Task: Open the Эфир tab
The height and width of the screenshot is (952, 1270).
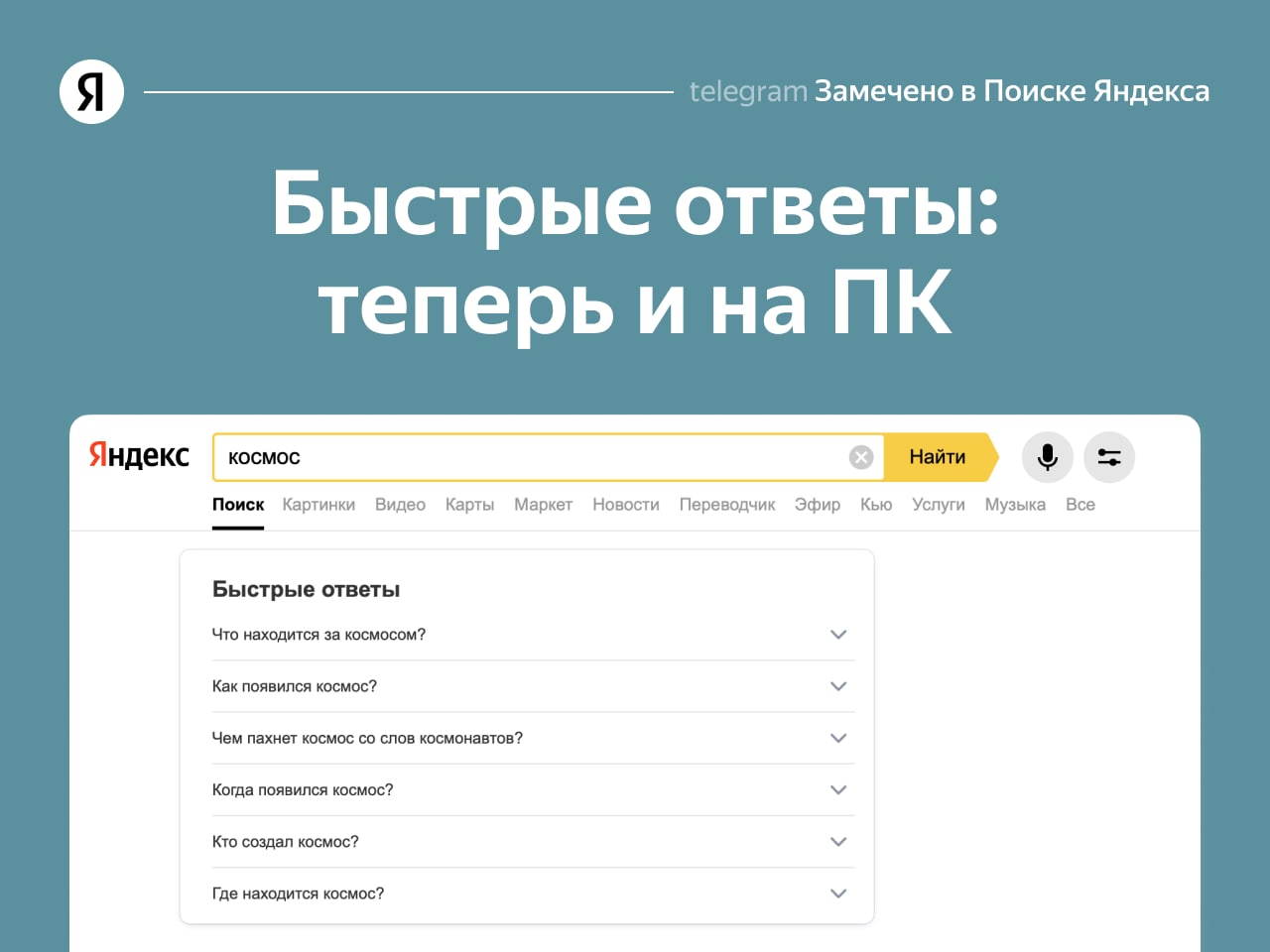Action: pos(818,505)
